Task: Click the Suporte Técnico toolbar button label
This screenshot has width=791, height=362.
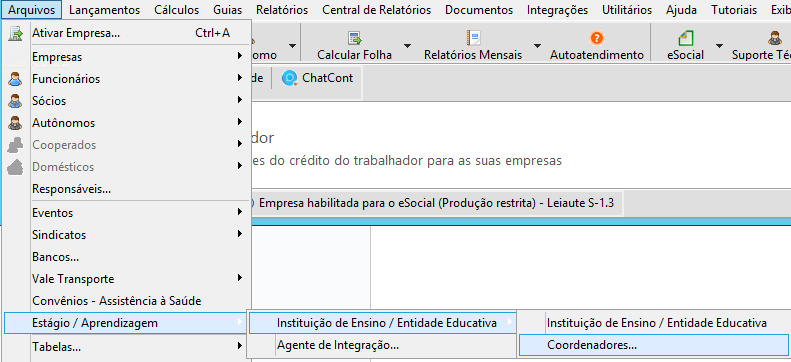Action: pyautogui.click(x=761, y=55)
